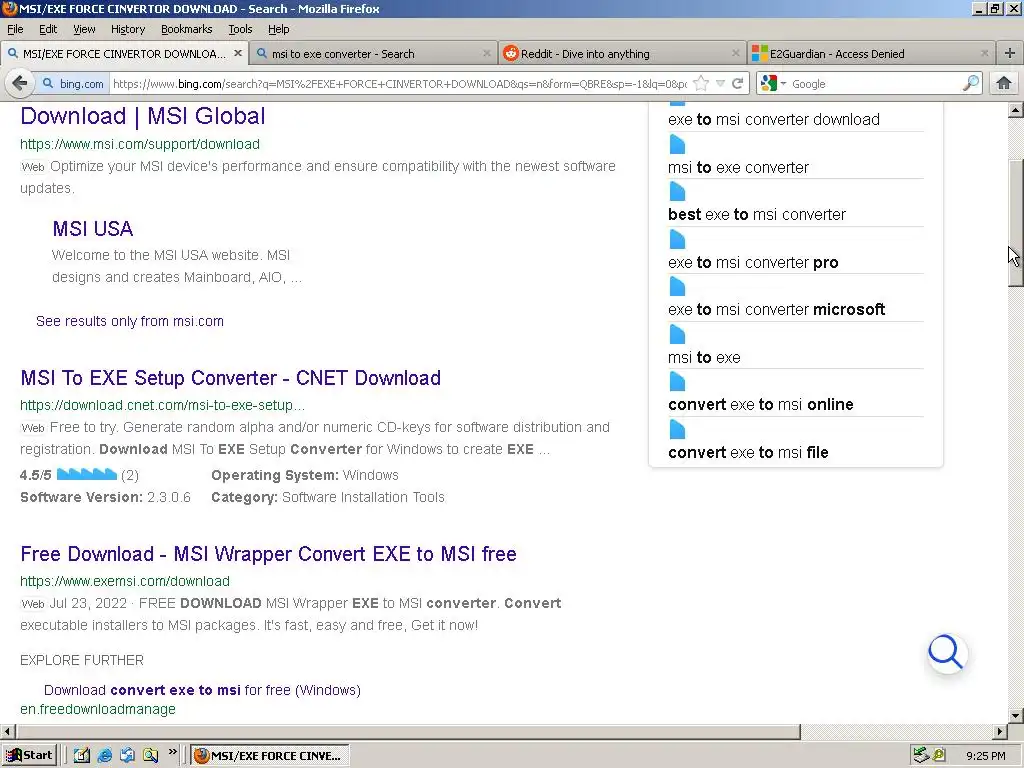
Task: Open a new tab with plus button
Action: [1010, 54]
